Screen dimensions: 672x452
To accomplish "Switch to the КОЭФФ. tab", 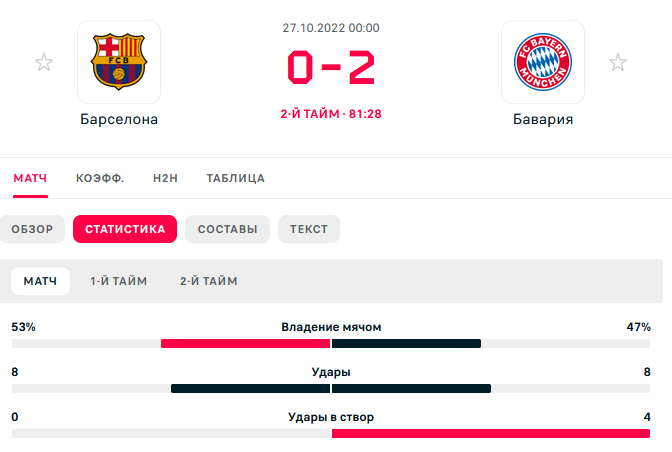I will tap(100, 178).
